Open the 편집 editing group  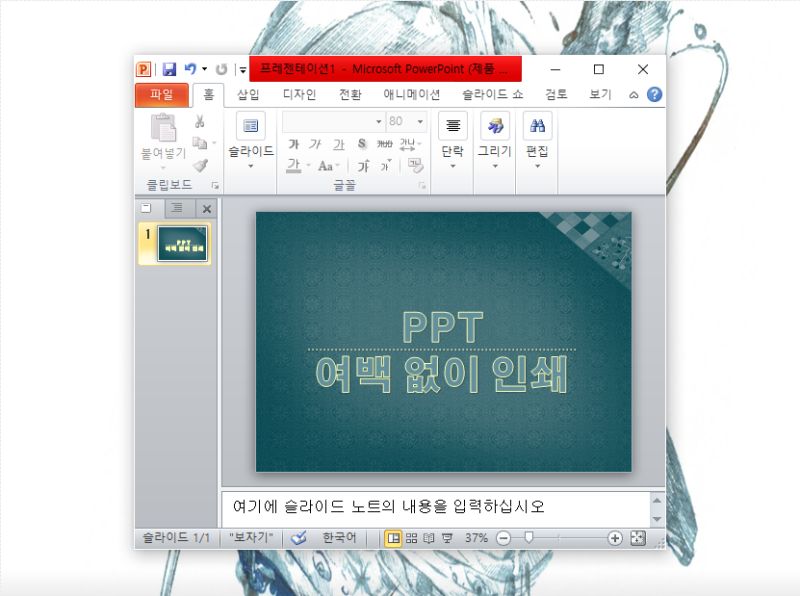pos(537,140)
